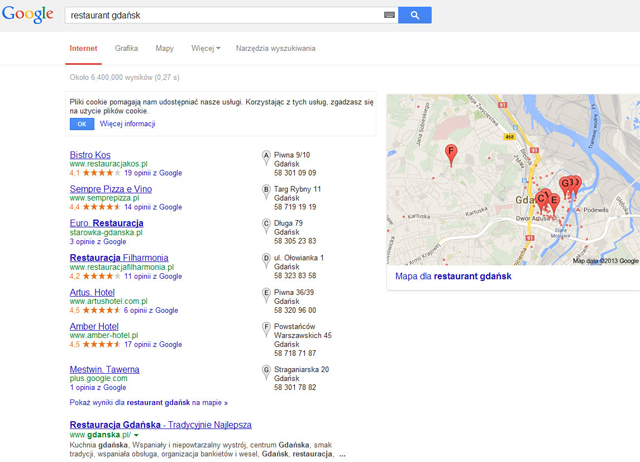Click www.restauracjakos.pl URL text
Viewport: 640px width, 462px height.
[109, 164]
